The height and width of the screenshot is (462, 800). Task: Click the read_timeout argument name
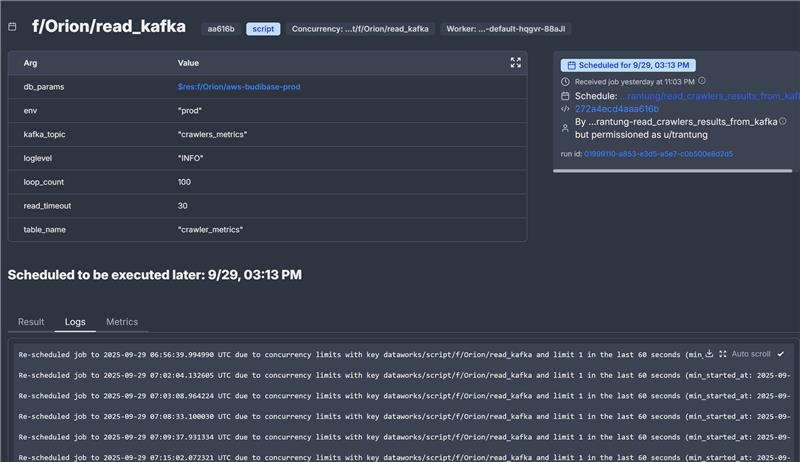point(47,206)
